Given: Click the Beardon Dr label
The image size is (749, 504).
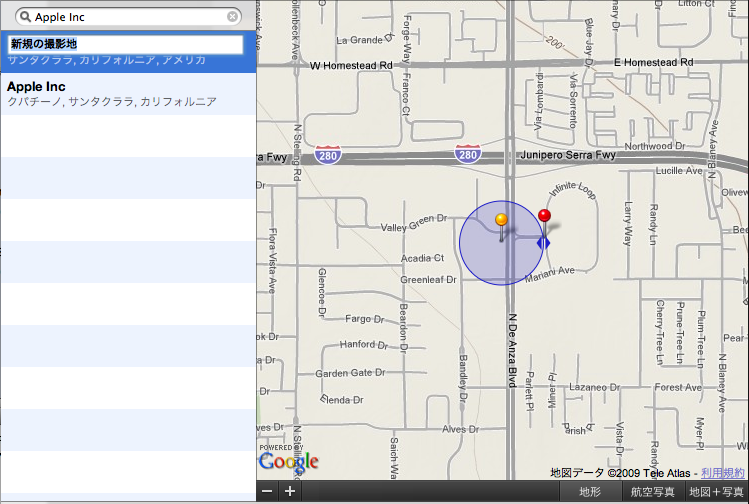Looking at the screenshot, I should tap(403, 327).
